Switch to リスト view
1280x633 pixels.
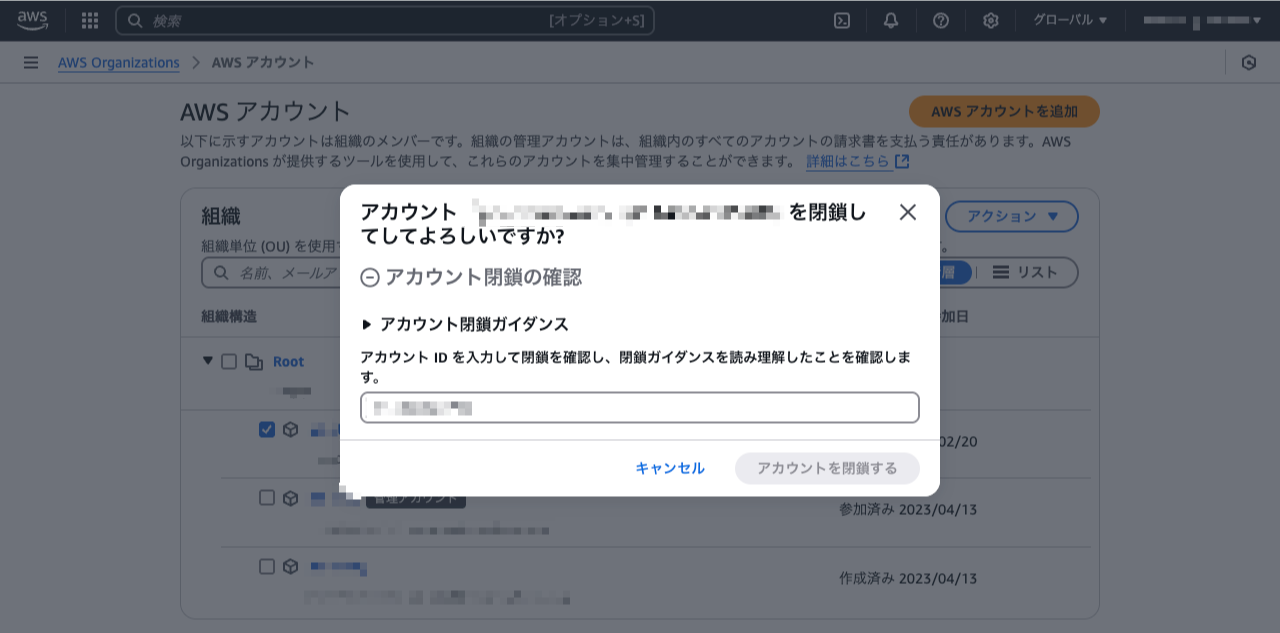1024,272
